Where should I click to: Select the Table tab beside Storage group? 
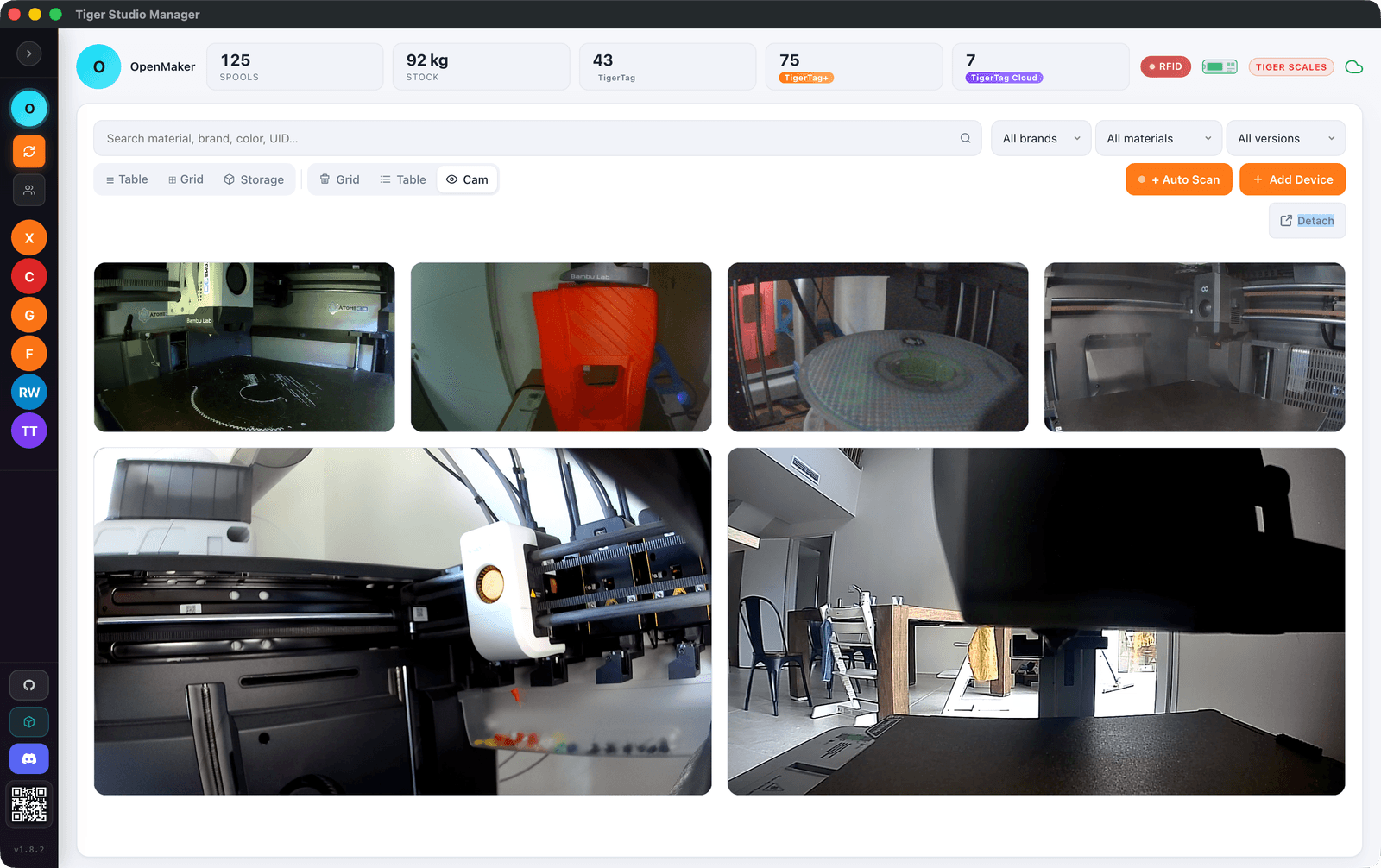(127, 179)
